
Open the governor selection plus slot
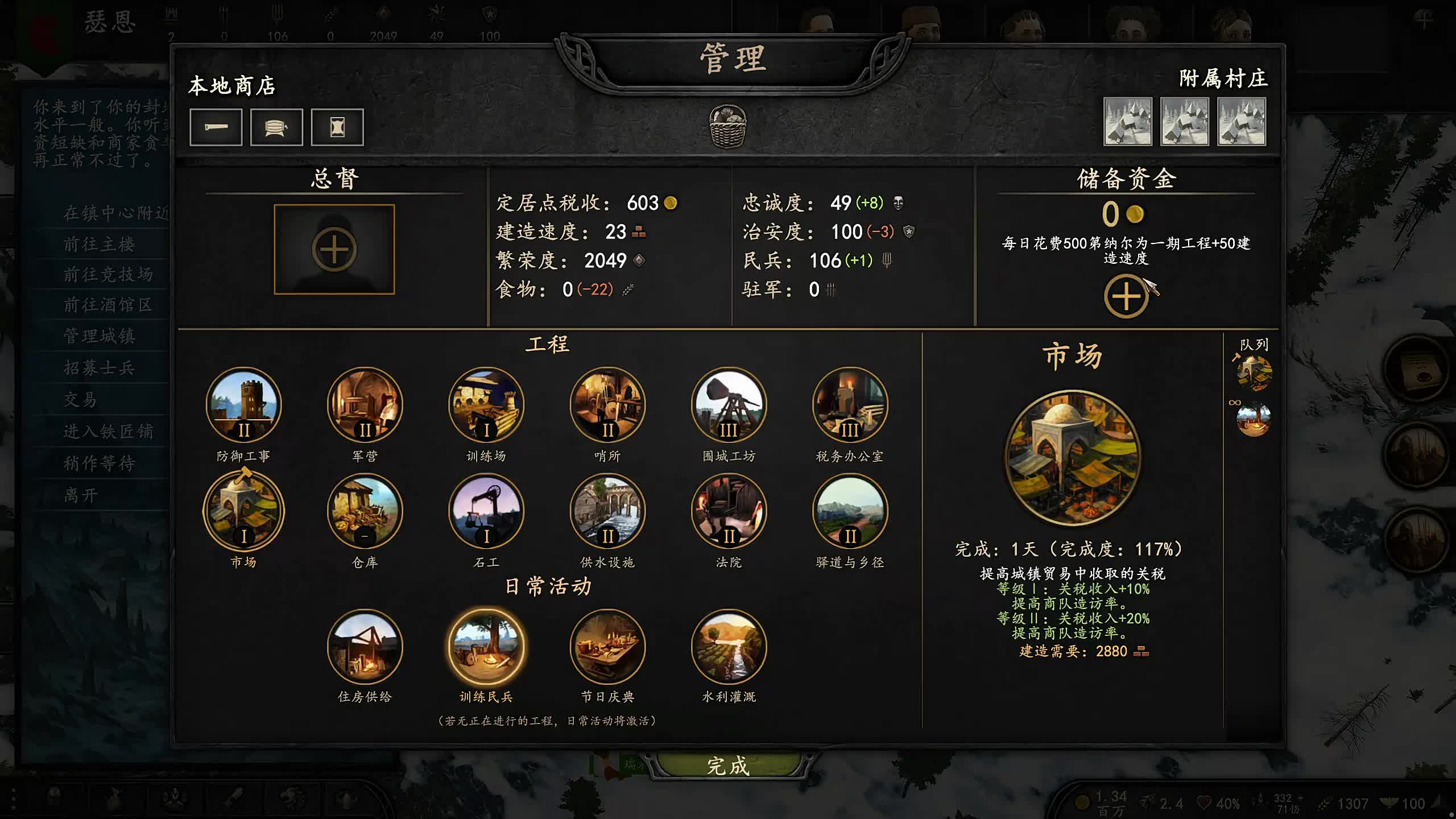point(334,249)
